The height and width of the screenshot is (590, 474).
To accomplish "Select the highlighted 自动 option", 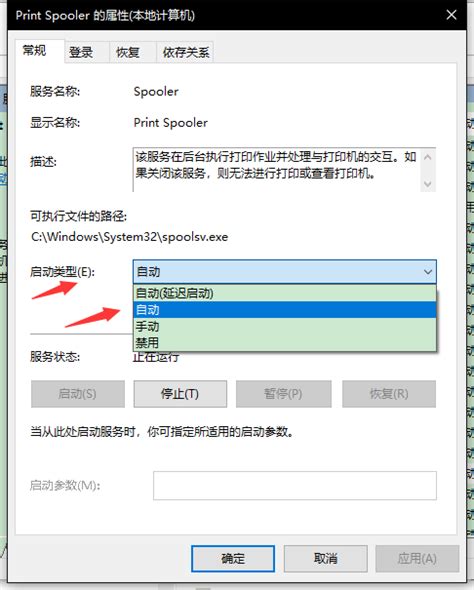I will click(285, 310).
